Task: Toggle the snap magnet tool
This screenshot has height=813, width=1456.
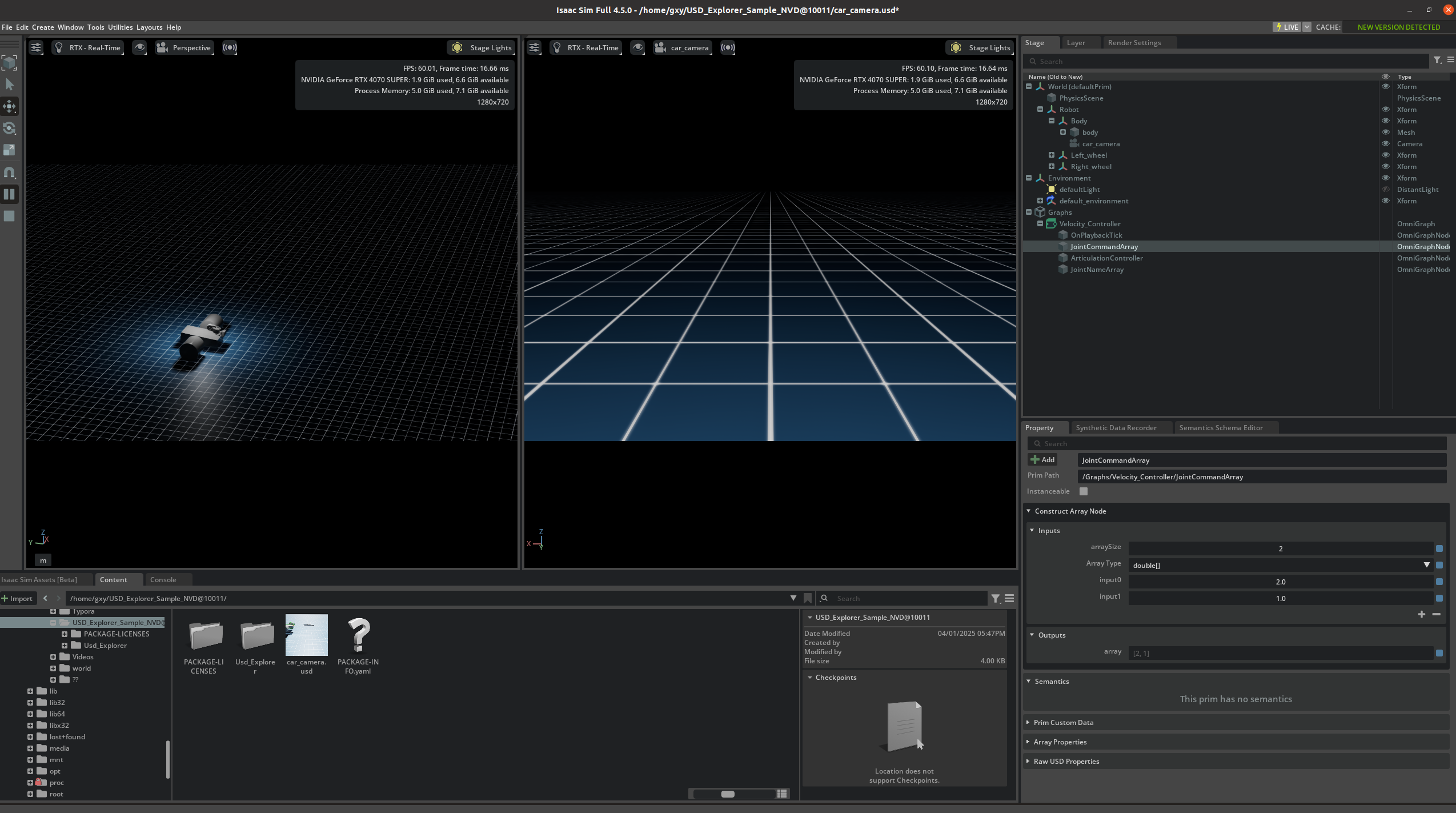Action: coord(9,172)
